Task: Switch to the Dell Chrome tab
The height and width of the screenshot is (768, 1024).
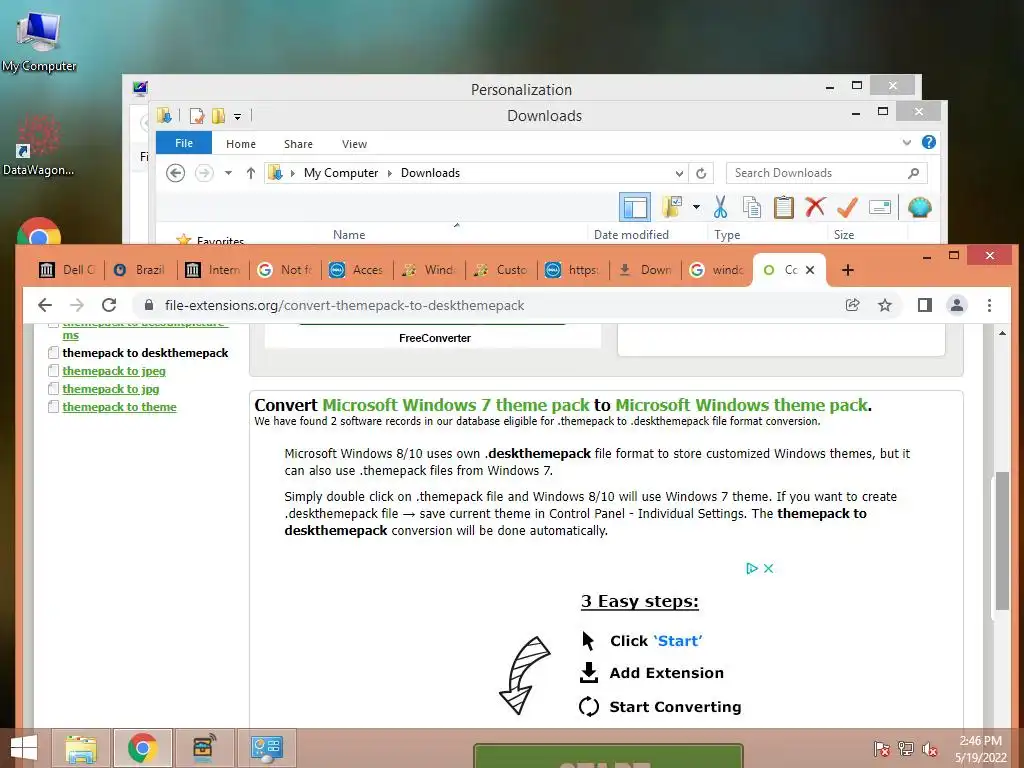Action: [x=68, y=270]
